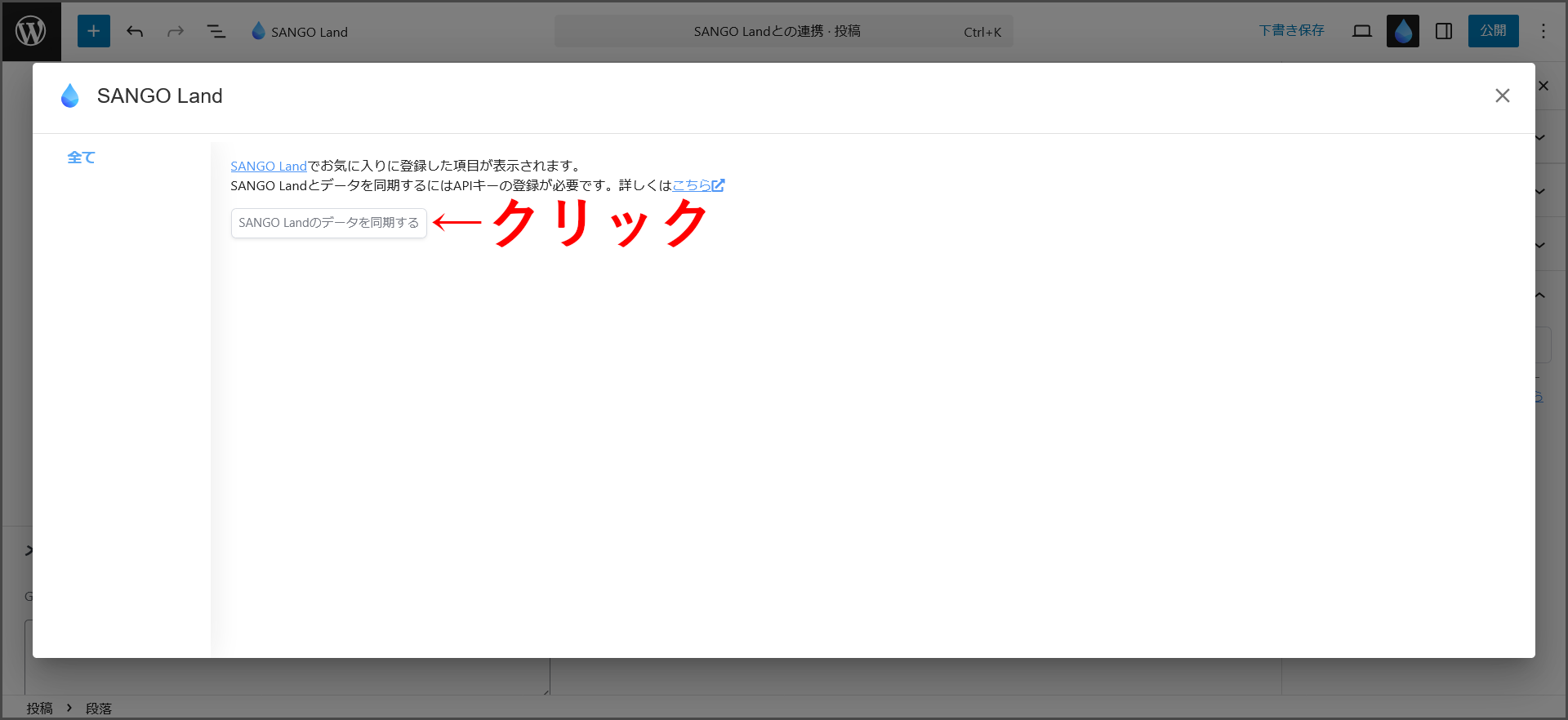Toggle the SANGO Land droplet sidebar
The height and width of the screenshot is (720, 1568).
[x=1403, y=31]
